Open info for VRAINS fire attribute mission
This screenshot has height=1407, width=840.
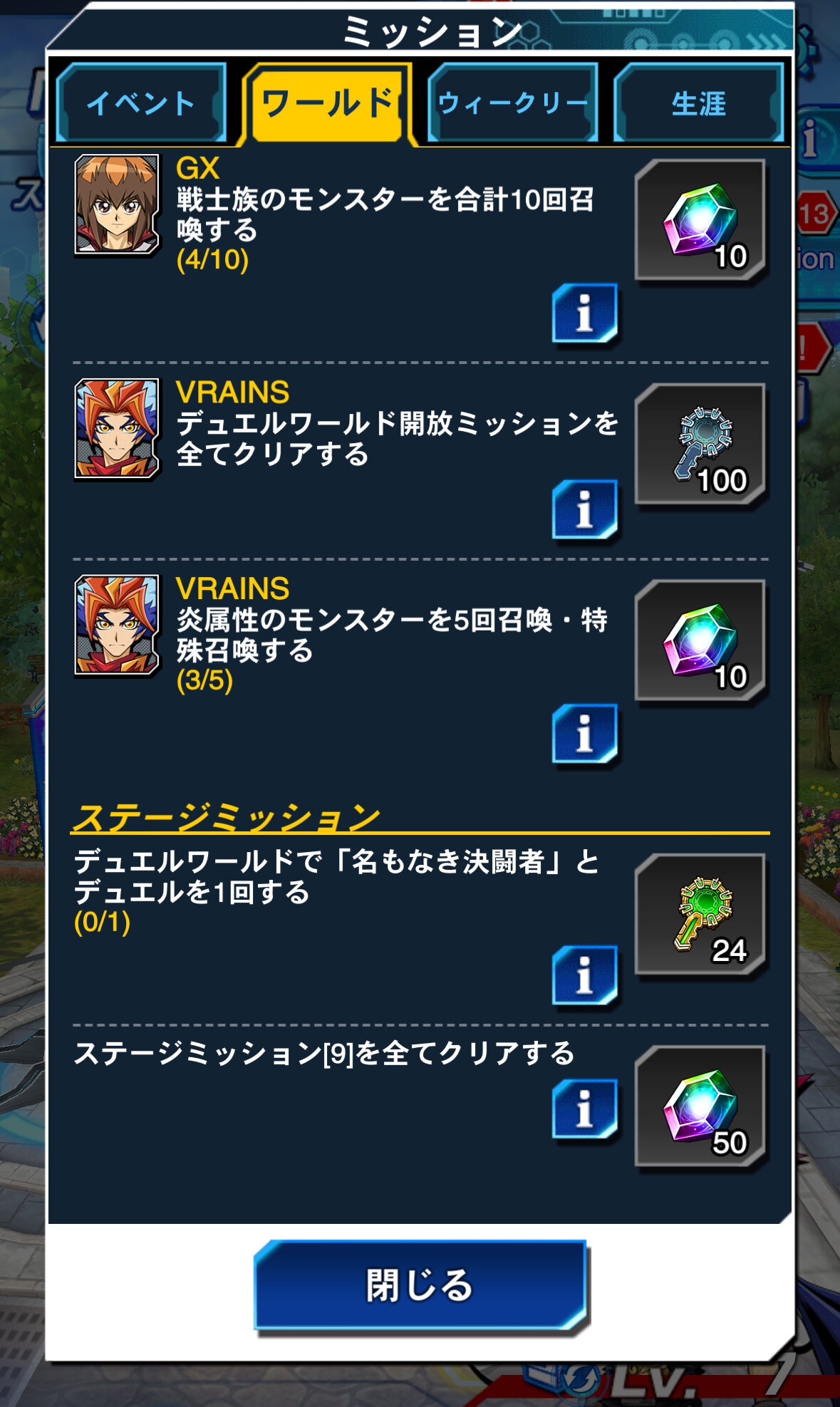click(585, 734)
